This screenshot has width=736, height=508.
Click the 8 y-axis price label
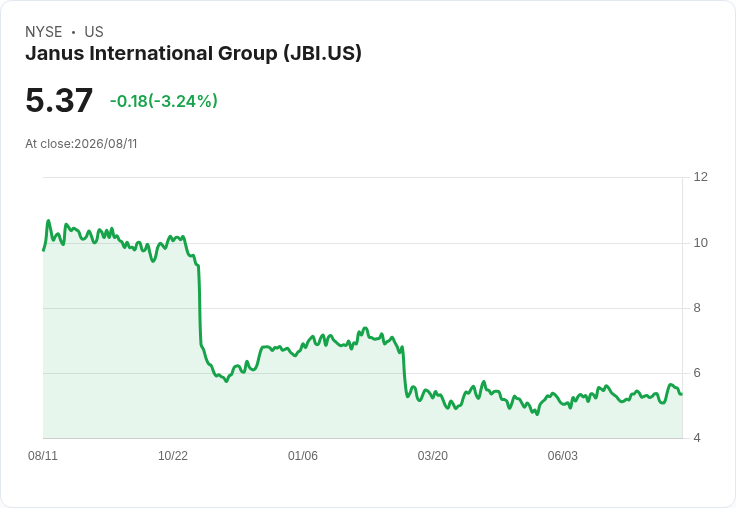tap(697, 308)
